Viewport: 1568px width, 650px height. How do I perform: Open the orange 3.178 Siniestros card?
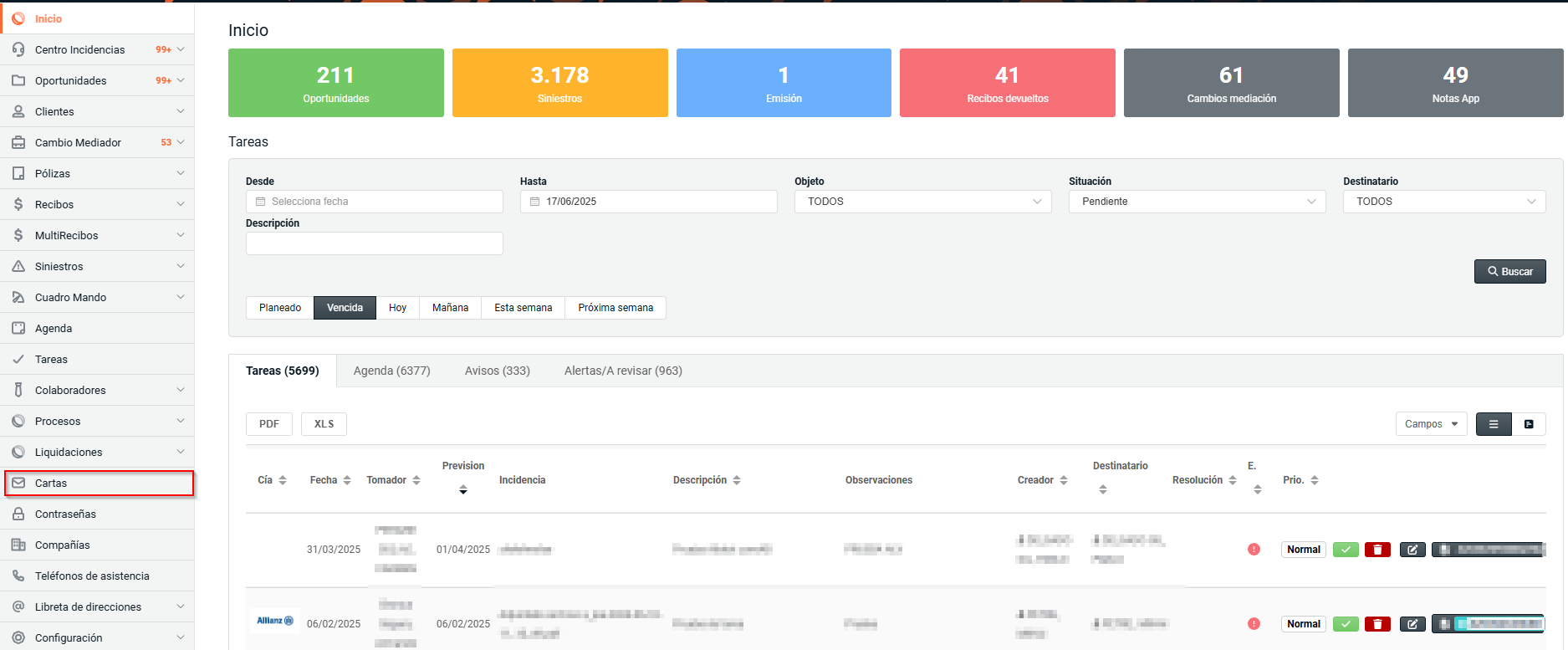point(560,83)
